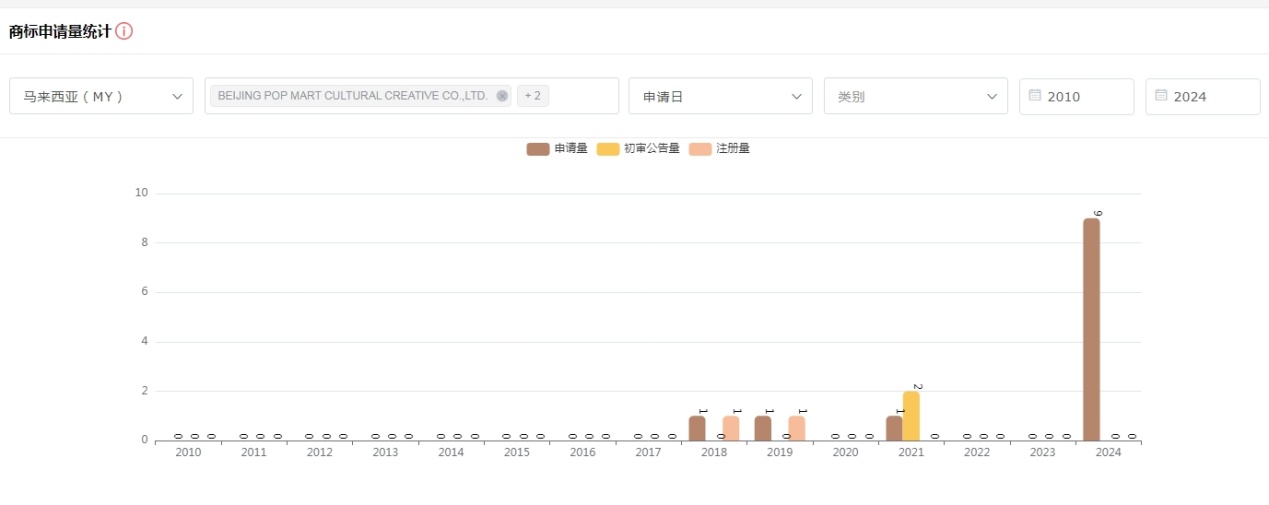Select the 2019 pink registration bar
Viewport: 1269px width, 505px height.
[796, 428]
